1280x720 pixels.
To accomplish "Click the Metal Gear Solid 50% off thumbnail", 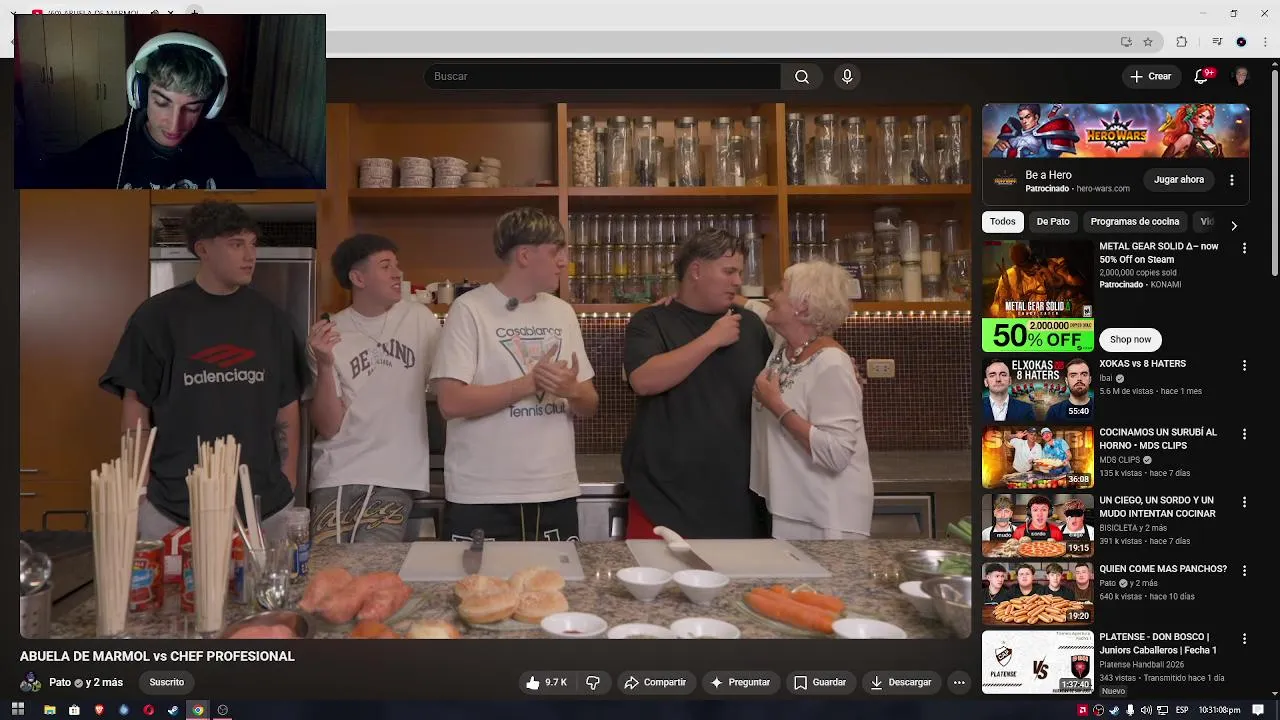I will pyautogui.click(x=1037, y=296).
